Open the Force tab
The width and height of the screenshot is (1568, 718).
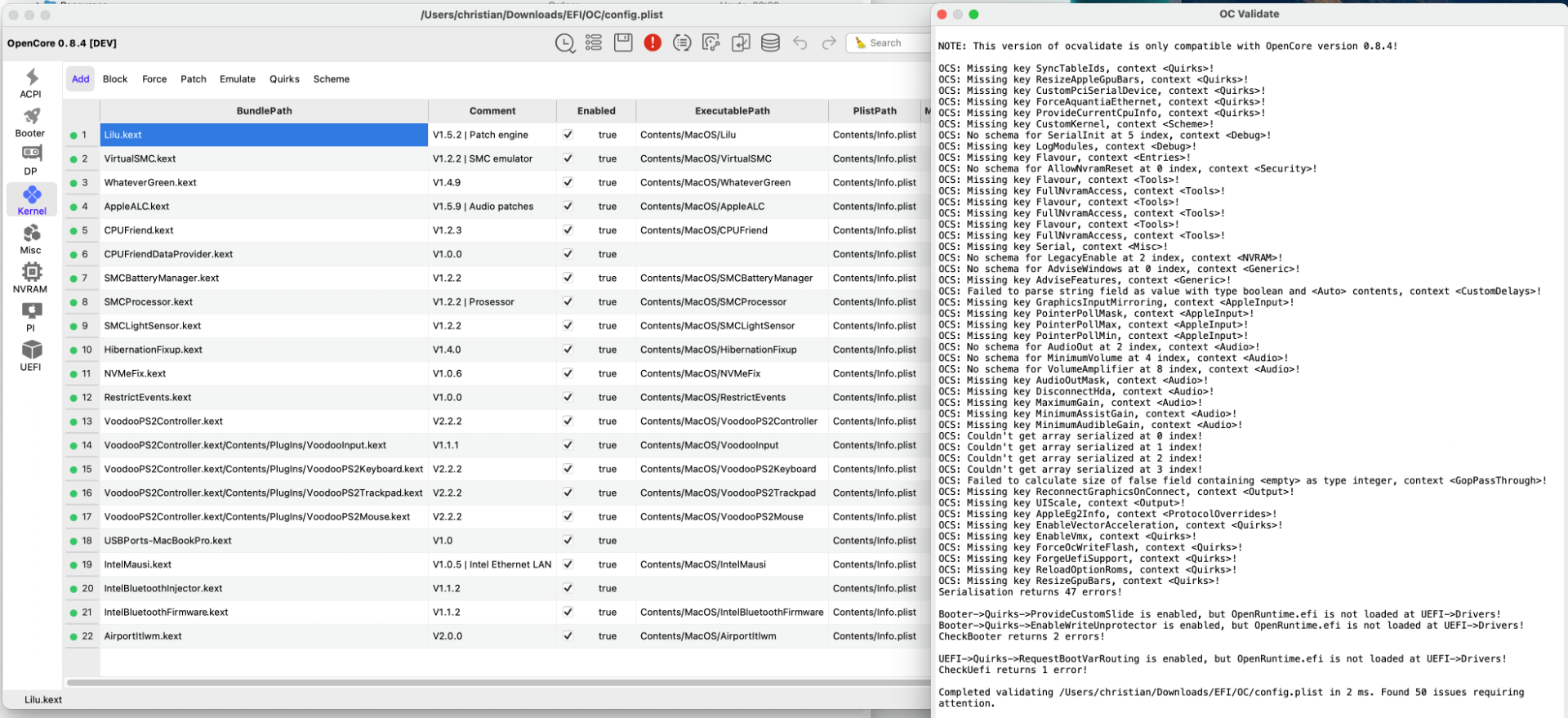154,79
